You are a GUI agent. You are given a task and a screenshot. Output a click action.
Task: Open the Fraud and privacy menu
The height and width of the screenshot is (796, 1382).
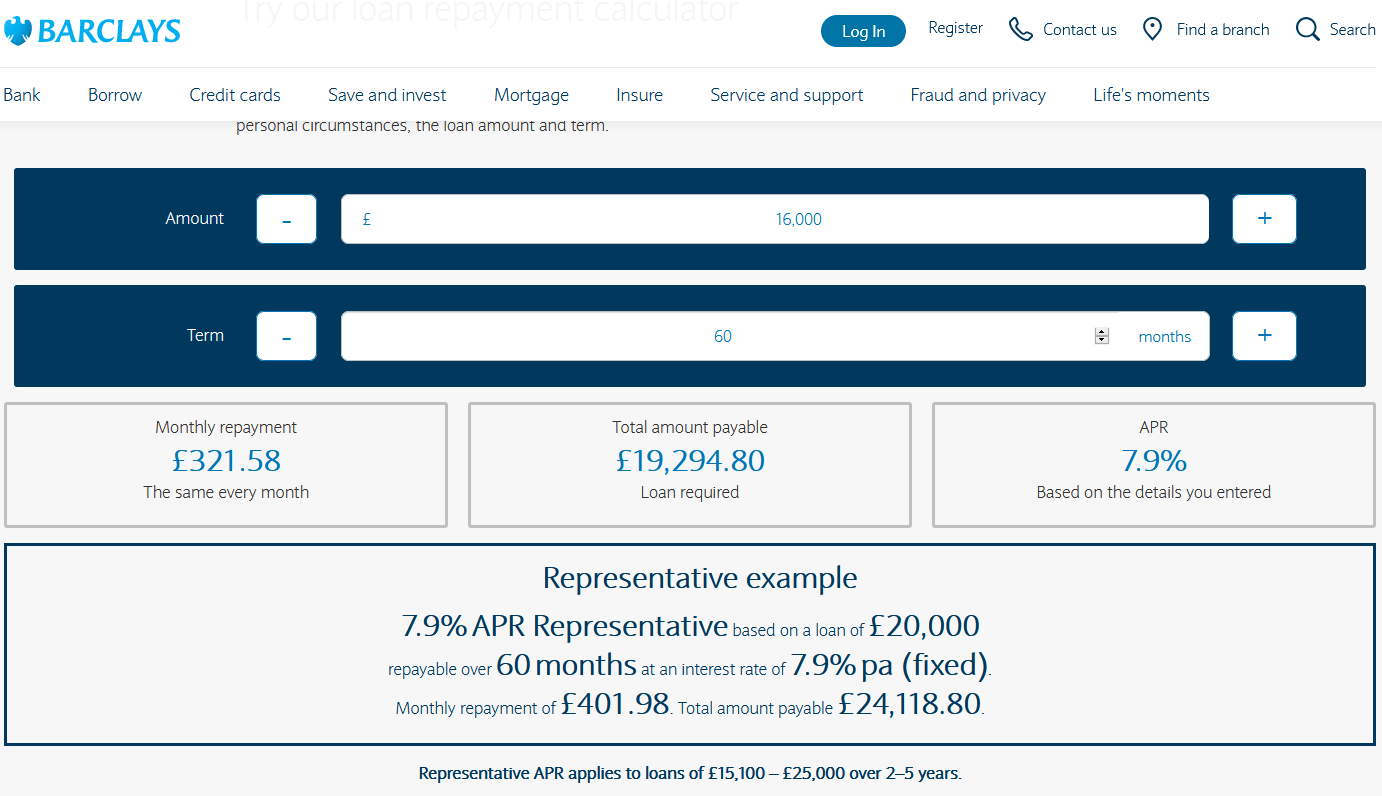pos(978,95)
